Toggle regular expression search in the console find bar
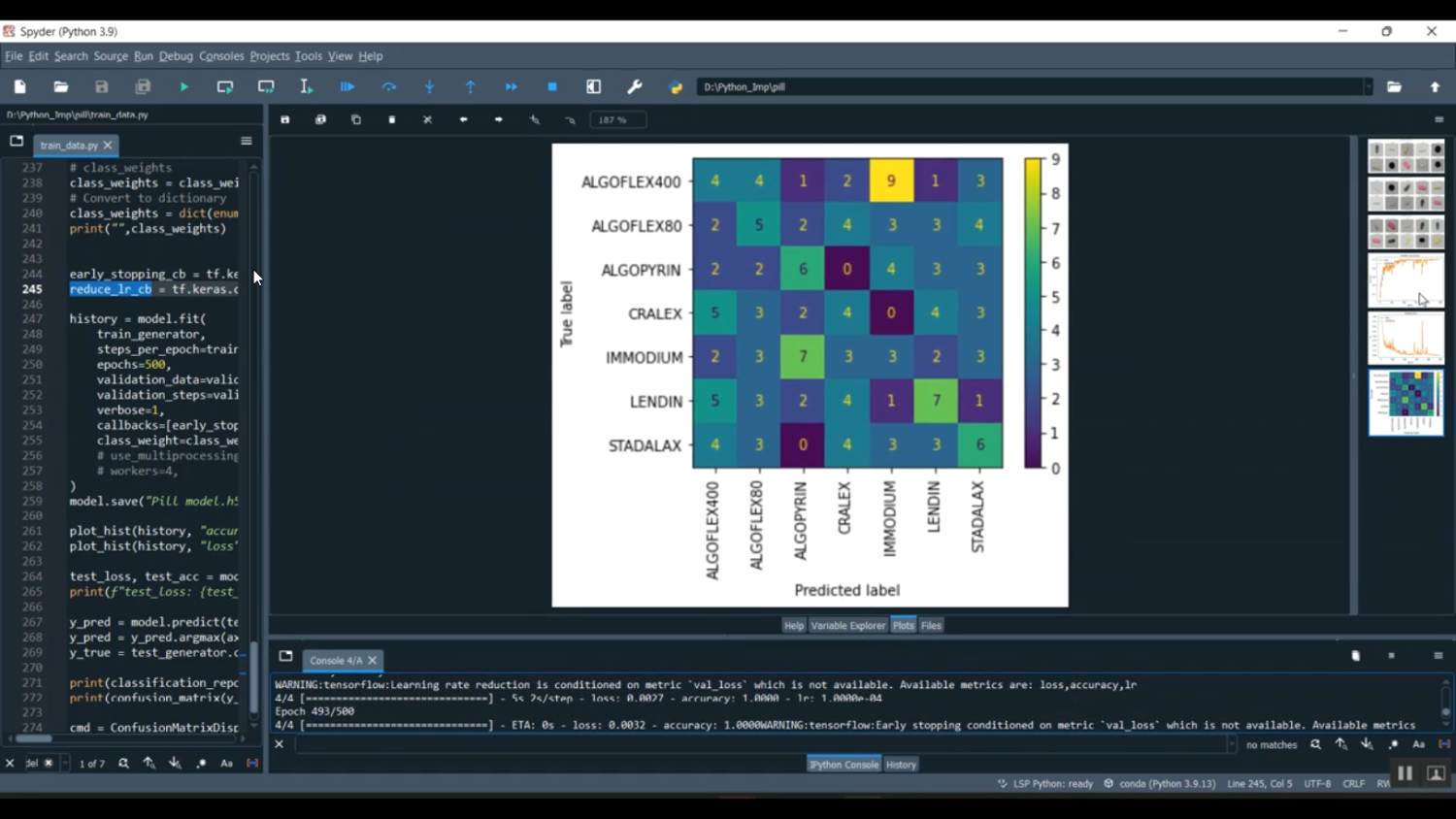This screenshot has width=1456, height=819. pyautogui.click(x=1393, y=744)
